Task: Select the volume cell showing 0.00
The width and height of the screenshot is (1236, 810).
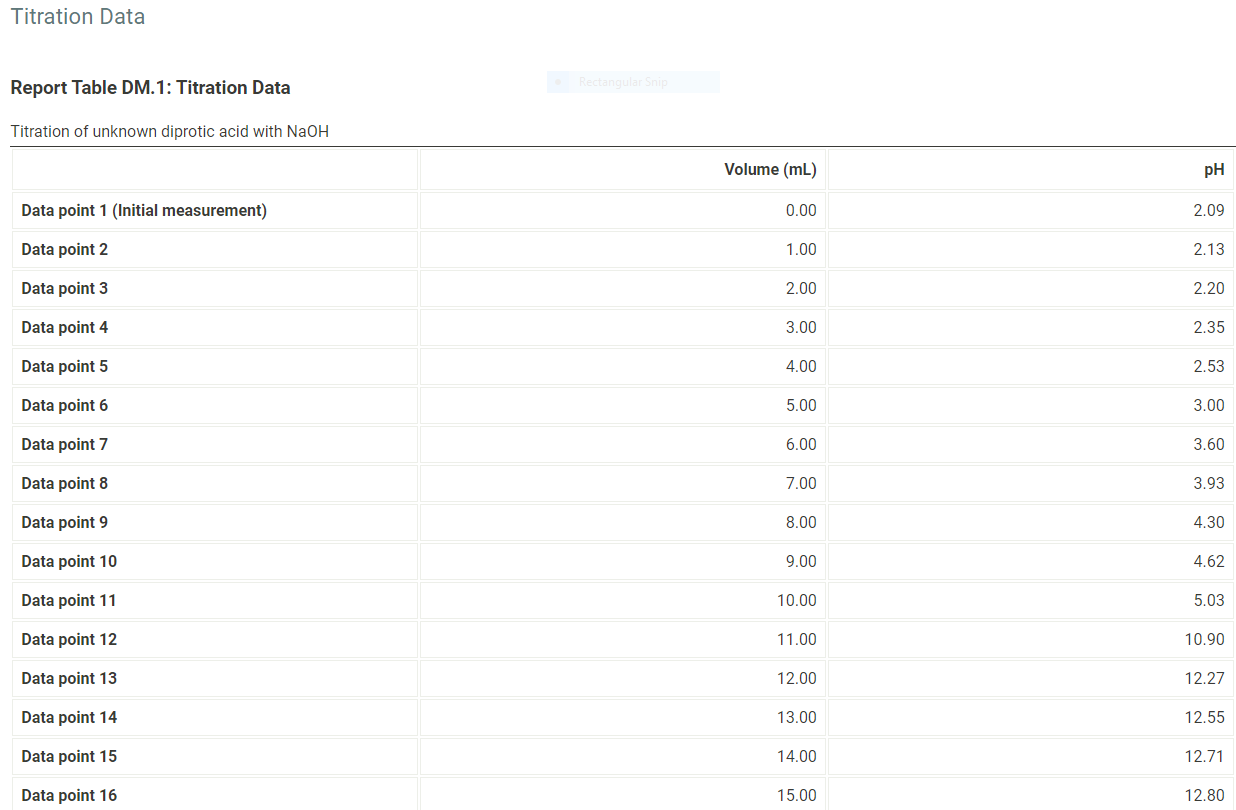Action: (x=801, y=210)
